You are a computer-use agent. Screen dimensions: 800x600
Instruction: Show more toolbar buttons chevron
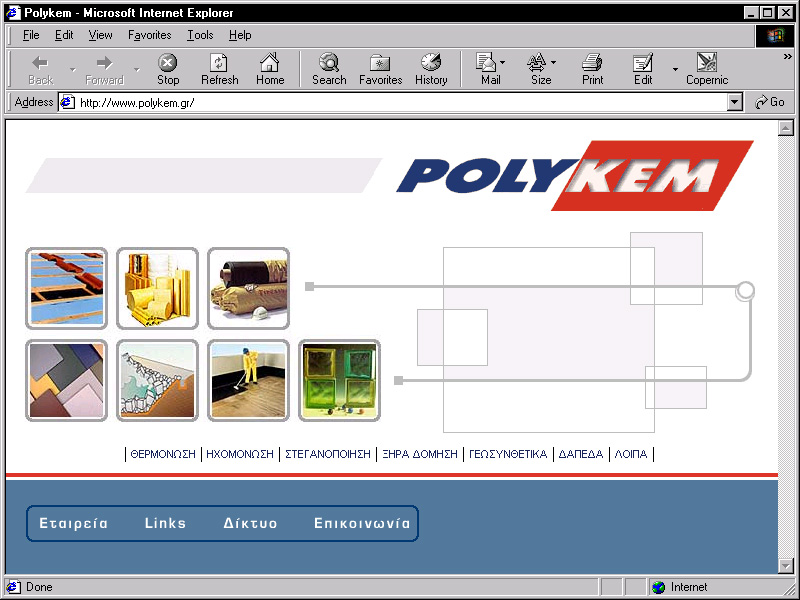coord(788,57)
